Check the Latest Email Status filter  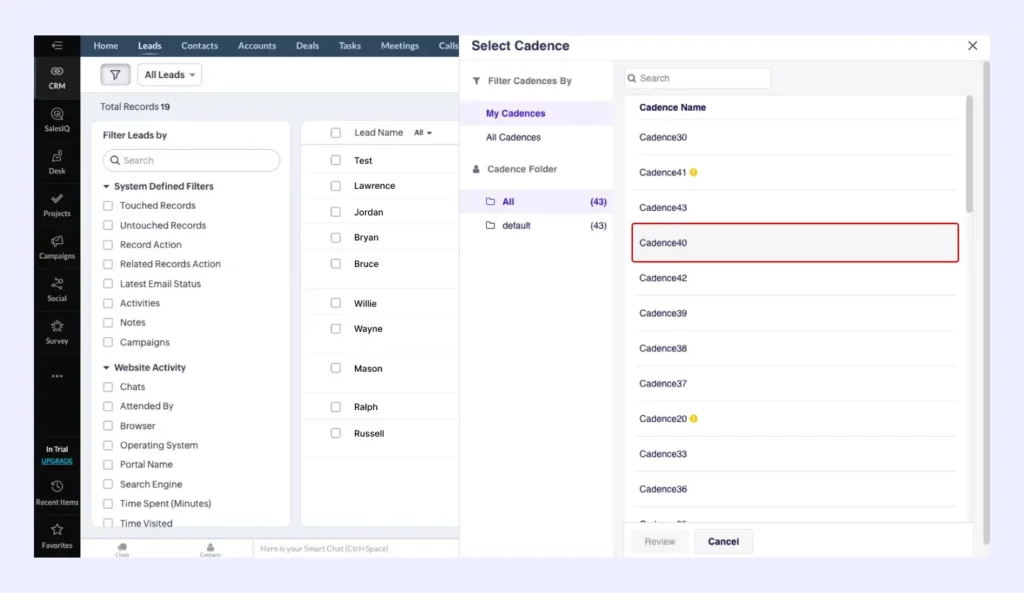(x=108, y=283)
